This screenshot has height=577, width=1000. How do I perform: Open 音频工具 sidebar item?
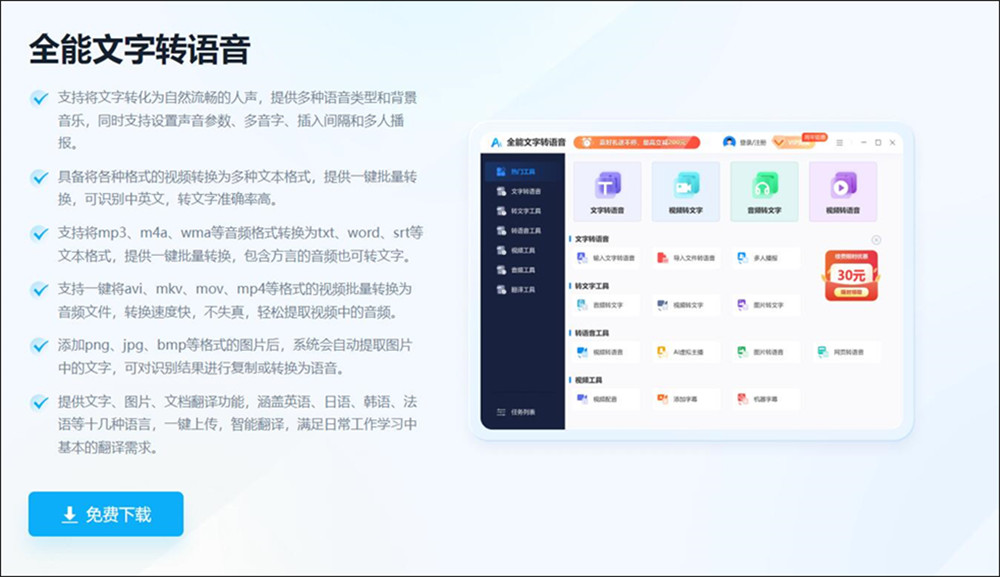click(523, 270)
